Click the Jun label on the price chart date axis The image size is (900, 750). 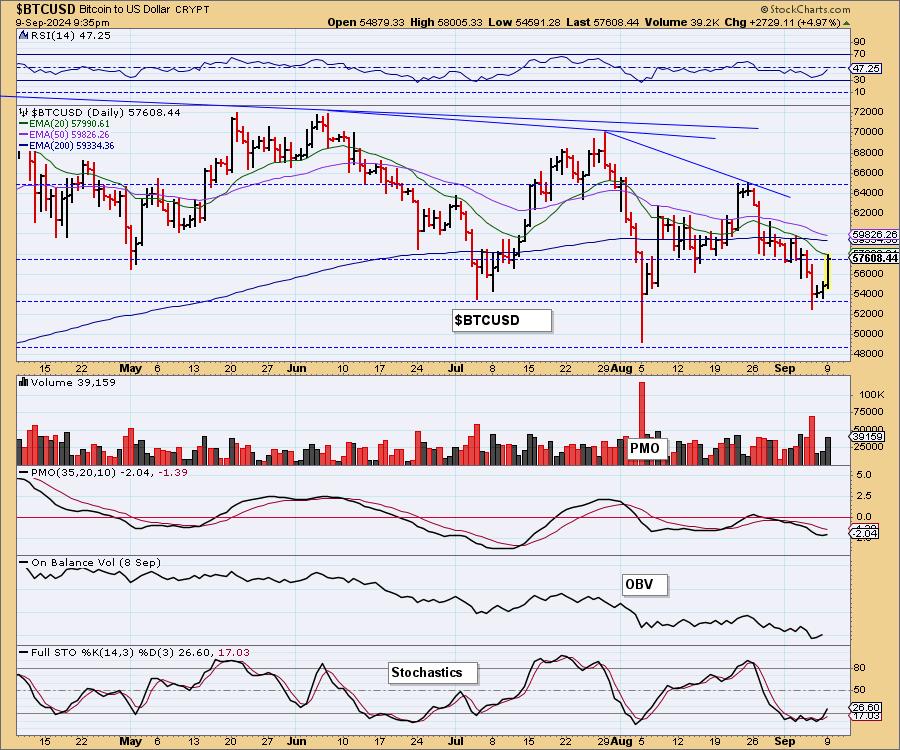tap(297, 368)
